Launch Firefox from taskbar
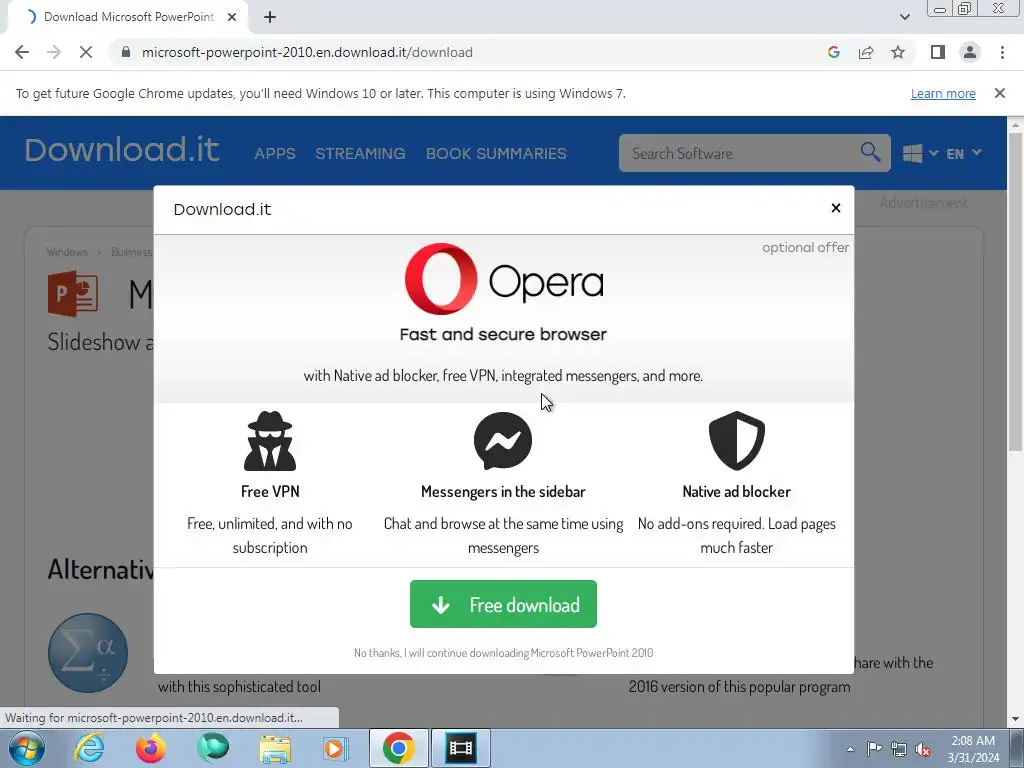 pos(151,748)
